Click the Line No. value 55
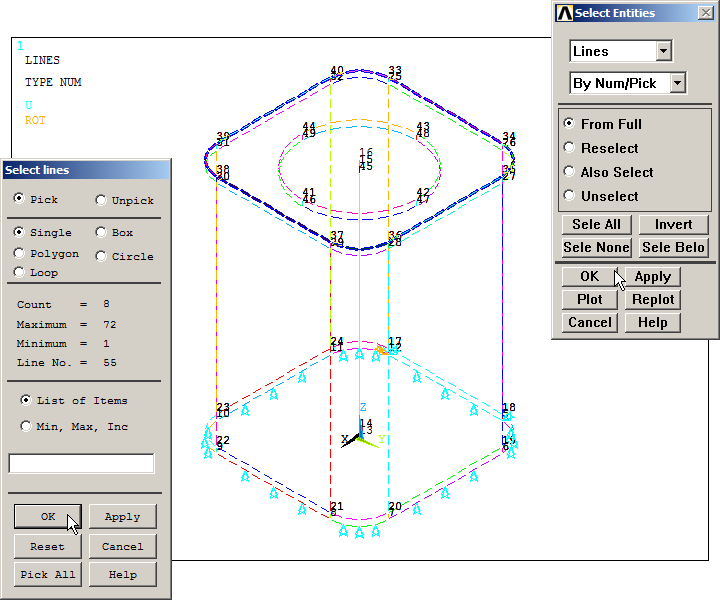 click(110, 363)
